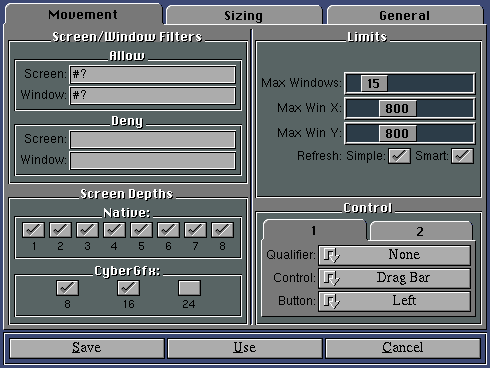Toggle the Simple refresh checkbox

click(x=399, y=156)
